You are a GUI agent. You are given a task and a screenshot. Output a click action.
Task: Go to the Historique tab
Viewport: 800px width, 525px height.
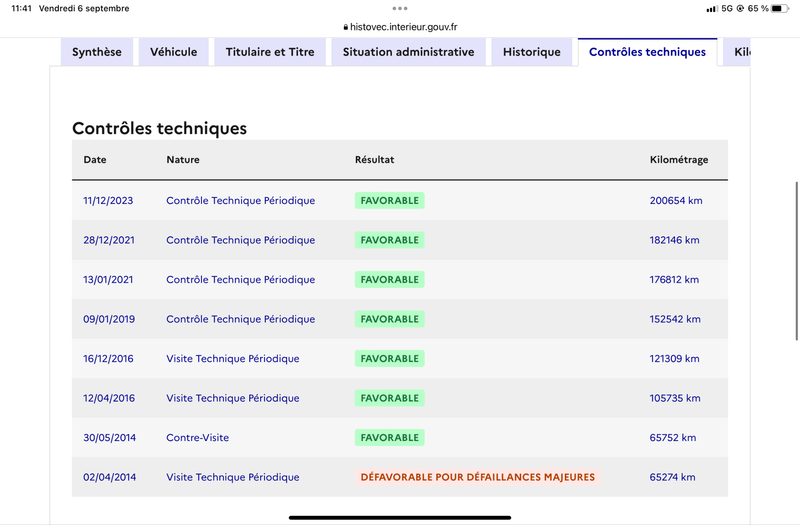click(x=532, y=52)
